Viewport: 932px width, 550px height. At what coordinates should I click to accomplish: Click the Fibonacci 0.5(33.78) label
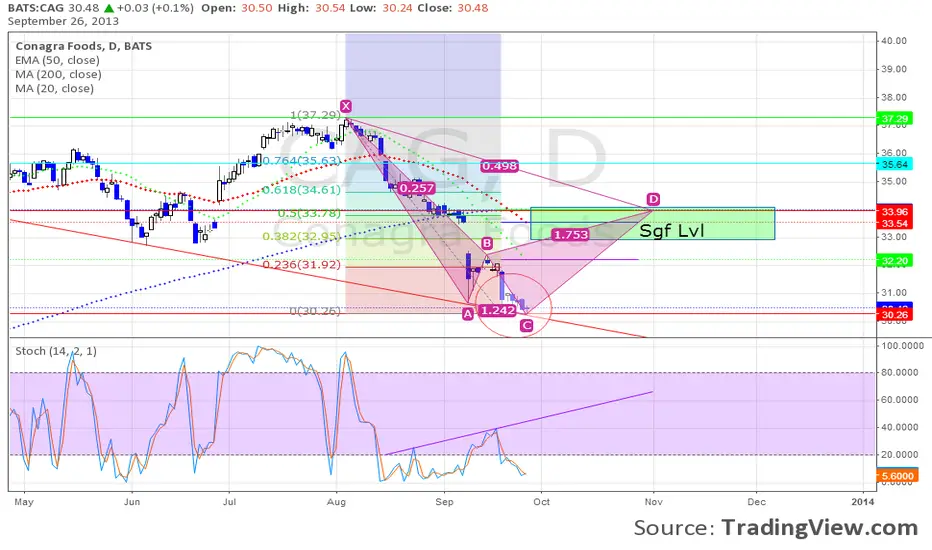point(310,213)
